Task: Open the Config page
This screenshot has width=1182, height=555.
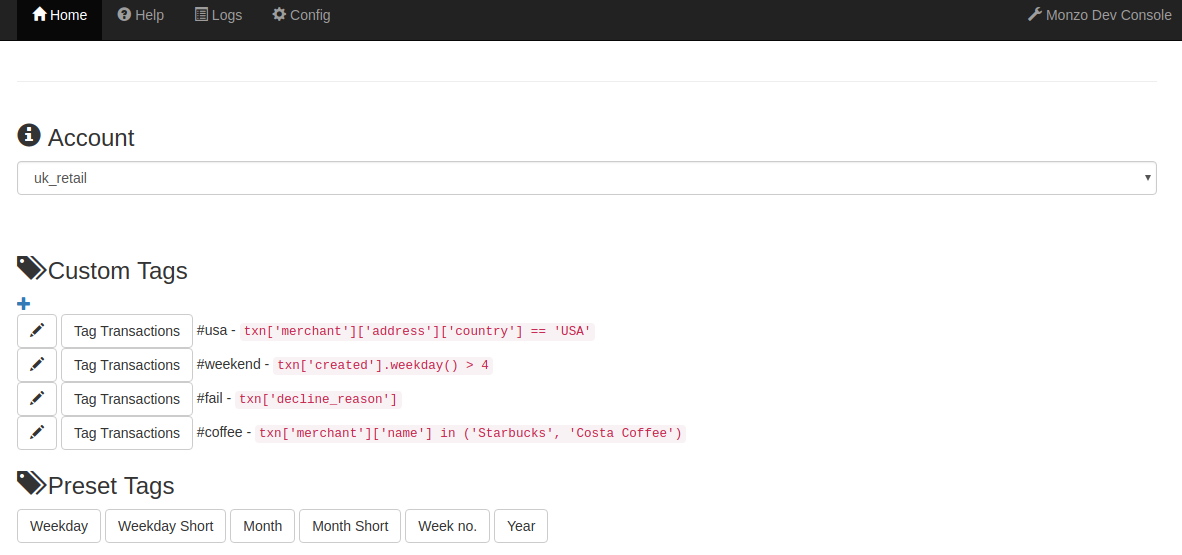Action: point(301,15)
